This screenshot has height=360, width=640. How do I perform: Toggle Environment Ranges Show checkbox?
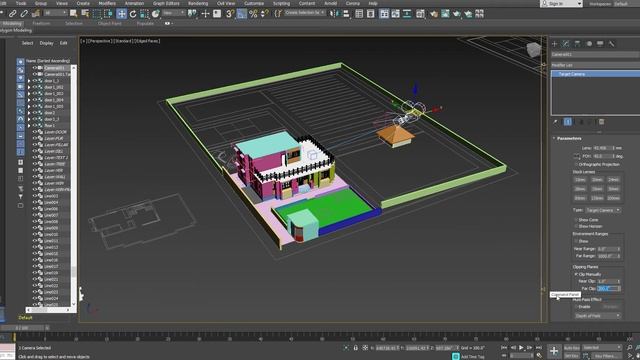pyautogui.click(x=576, y=241)
